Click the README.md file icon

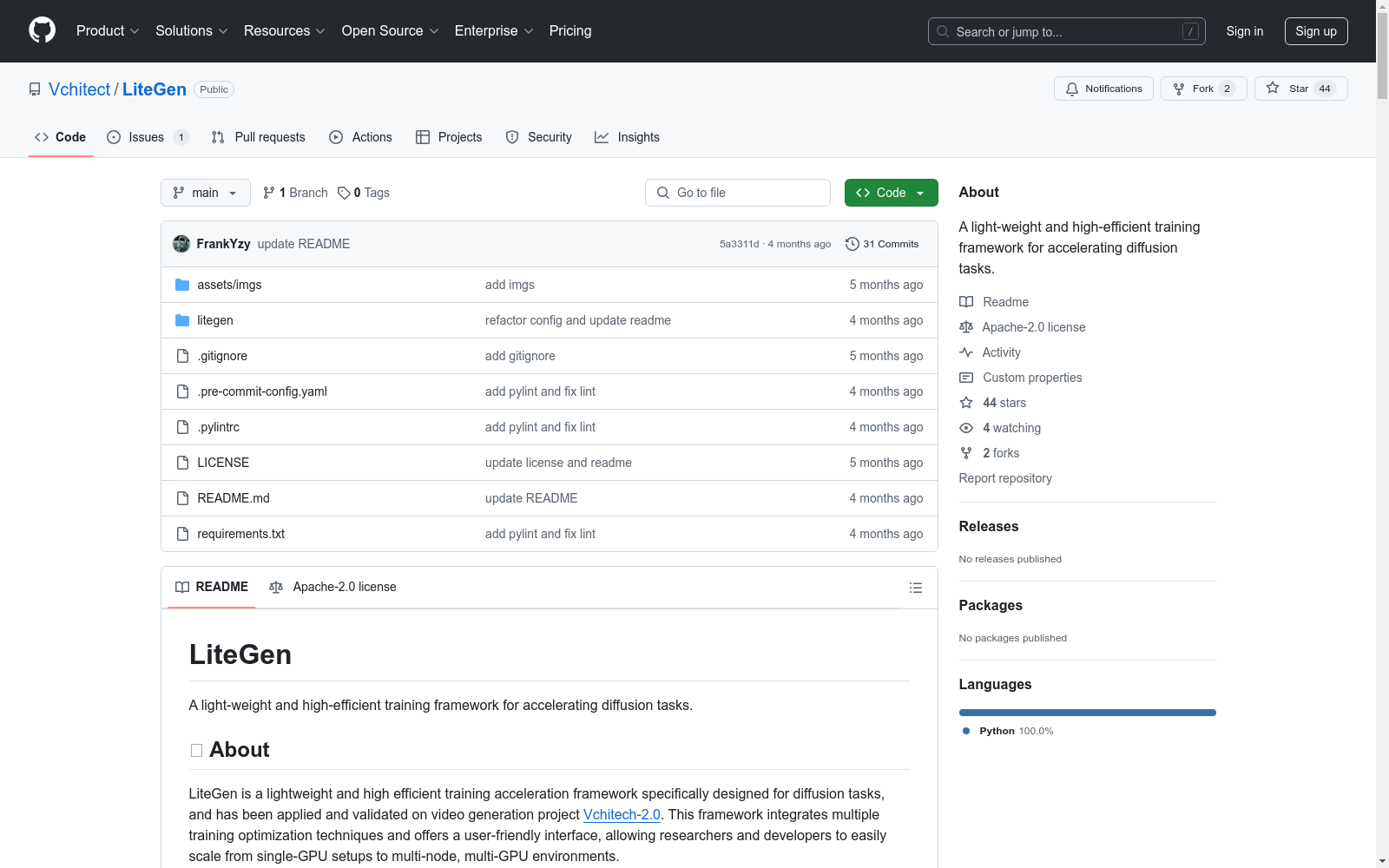tap(182, 498)
